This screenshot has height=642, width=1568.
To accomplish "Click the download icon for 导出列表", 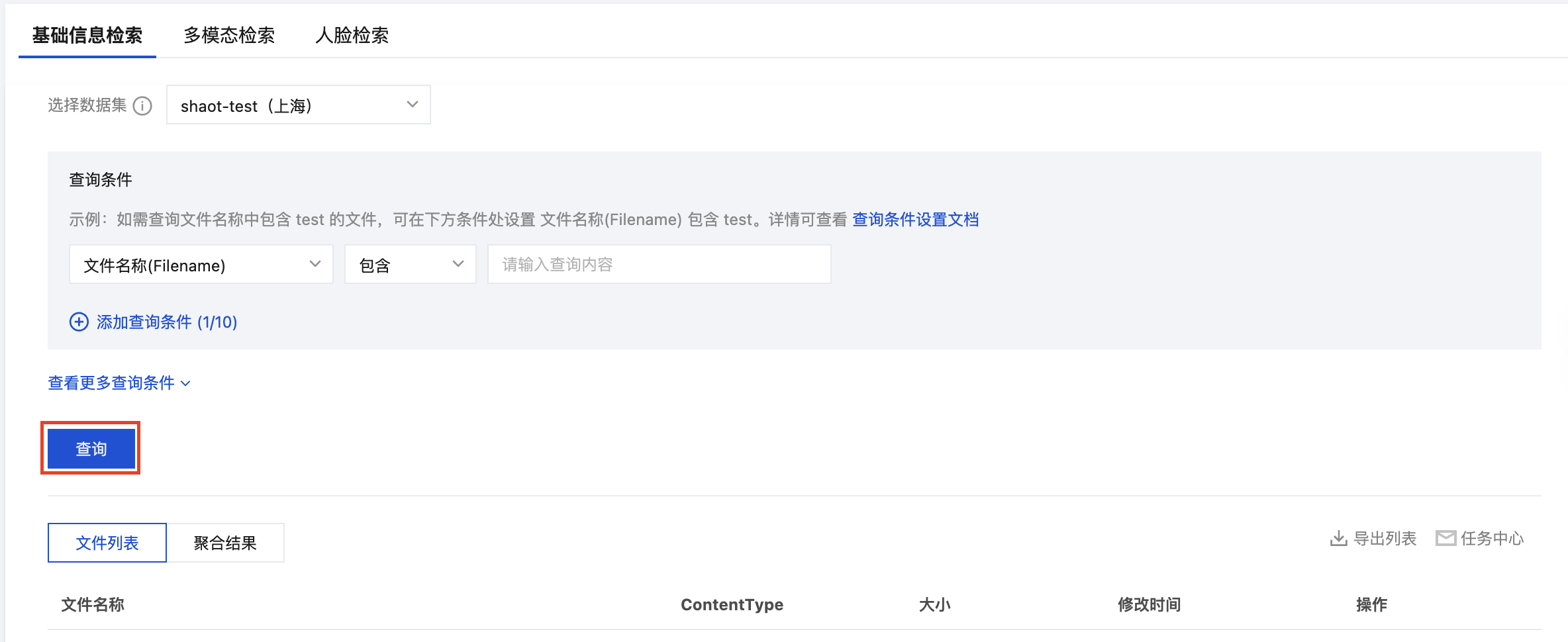I will point(1338,539).
